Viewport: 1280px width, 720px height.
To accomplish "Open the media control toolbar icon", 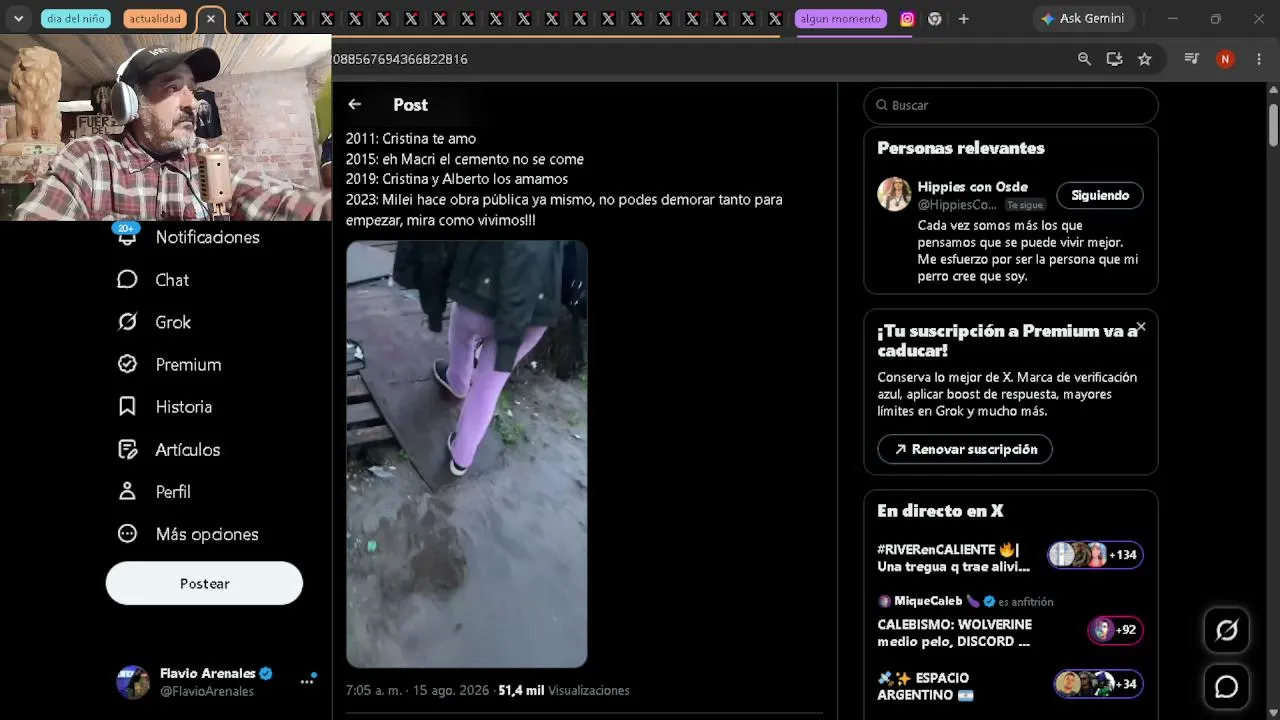I will pos(1191,59).
